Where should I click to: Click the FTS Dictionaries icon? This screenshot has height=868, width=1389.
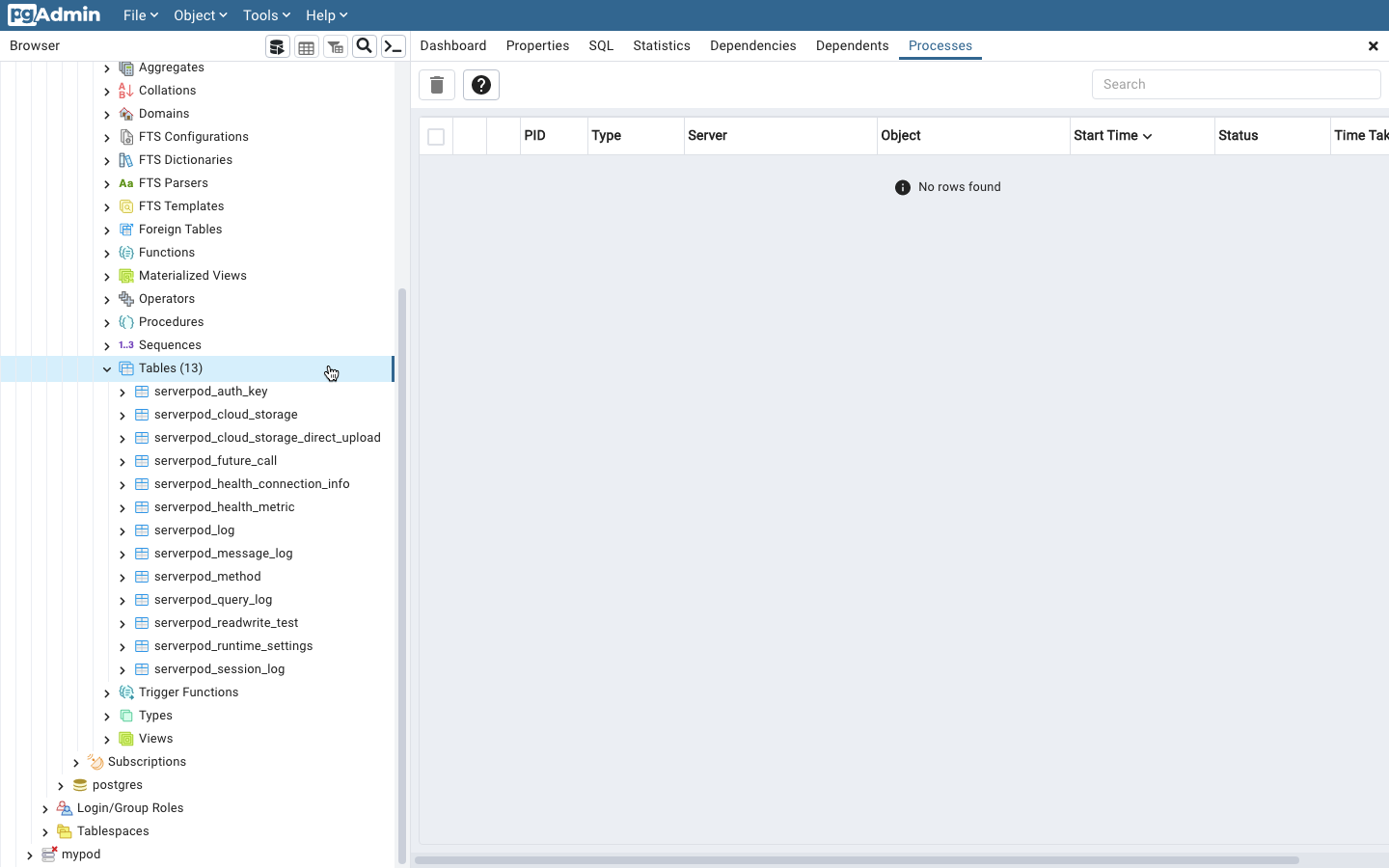(126, 160)
